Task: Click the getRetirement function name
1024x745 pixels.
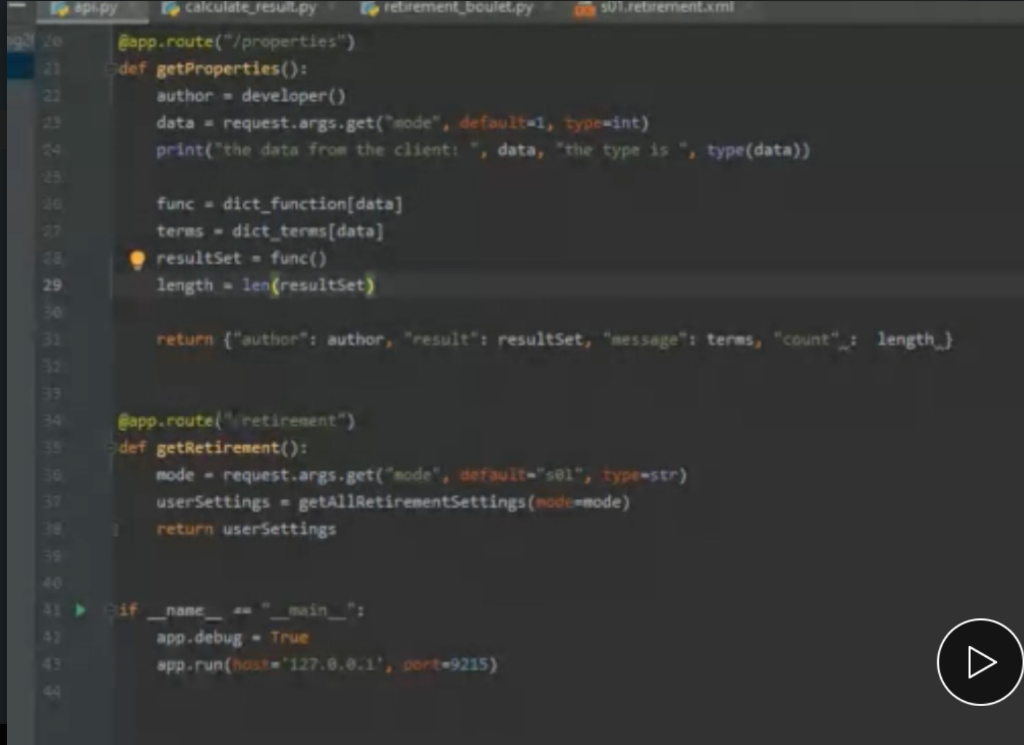Action: tap(217, 449)
